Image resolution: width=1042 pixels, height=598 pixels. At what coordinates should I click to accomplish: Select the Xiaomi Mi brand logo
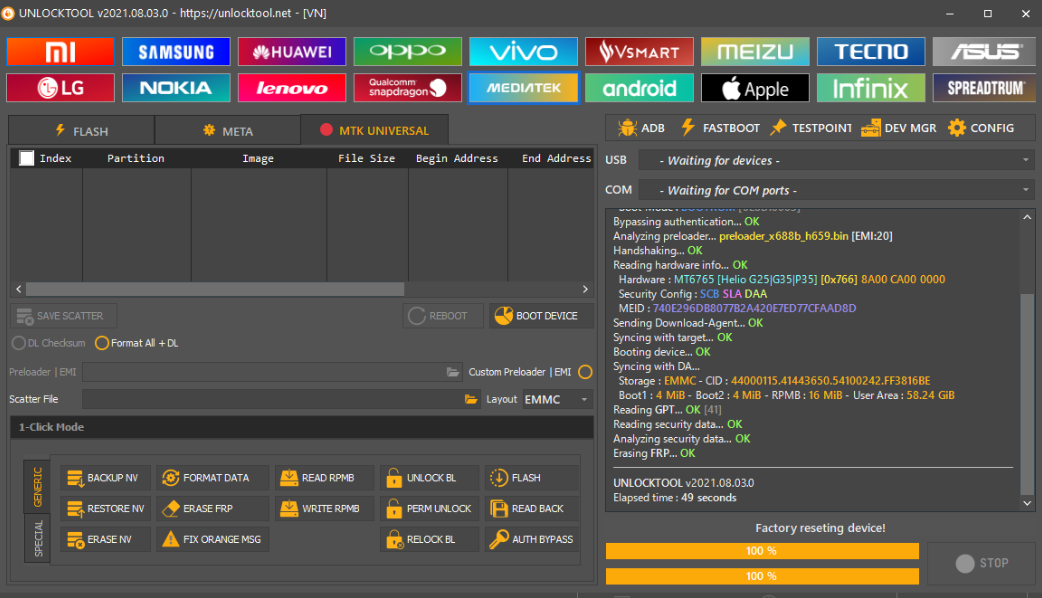[x=60, y=52]
